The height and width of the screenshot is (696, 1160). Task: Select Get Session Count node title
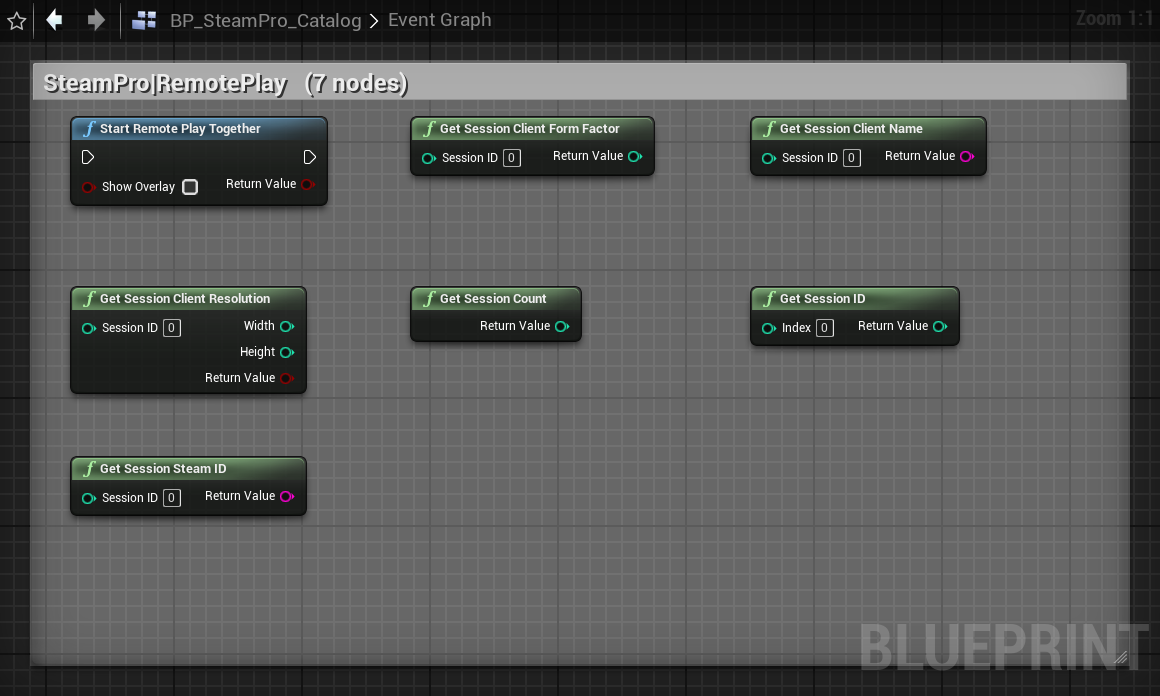pyautogui.click(x=493, y=299)
